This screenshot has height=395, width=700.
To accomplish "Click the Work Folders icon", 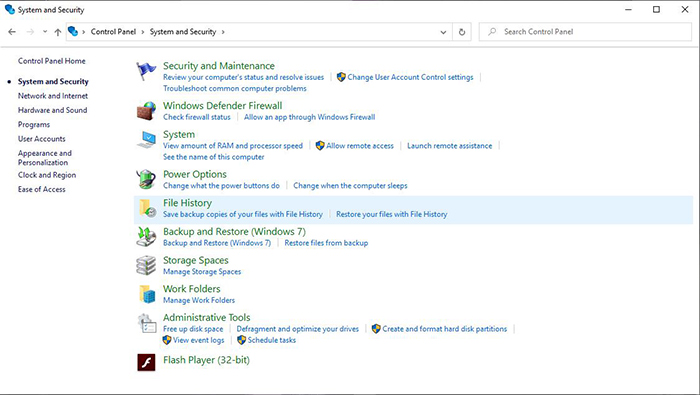I will click(x=147, y=294).
